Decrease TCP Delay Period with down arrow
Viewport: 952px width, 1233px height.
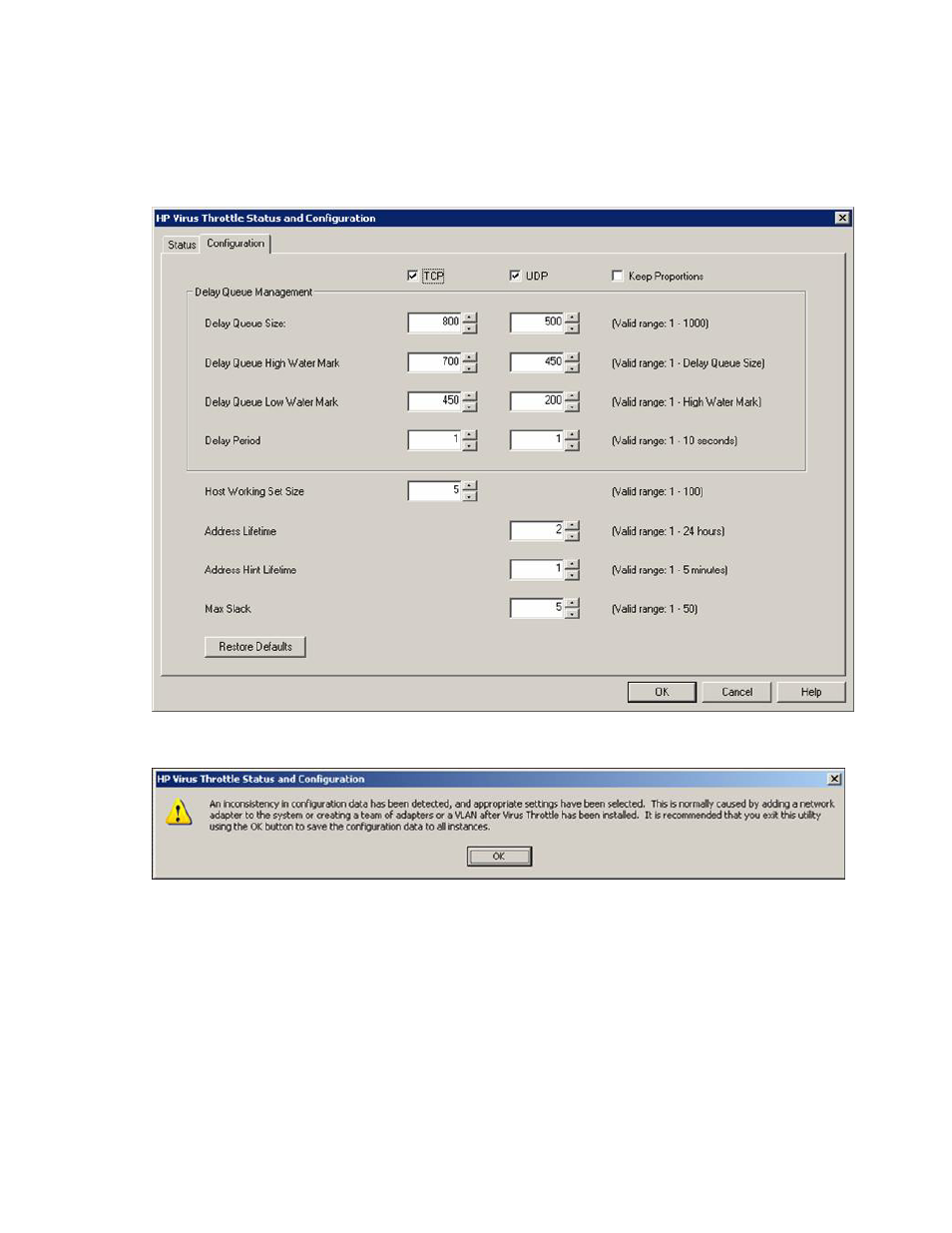[x=470, y=445]
